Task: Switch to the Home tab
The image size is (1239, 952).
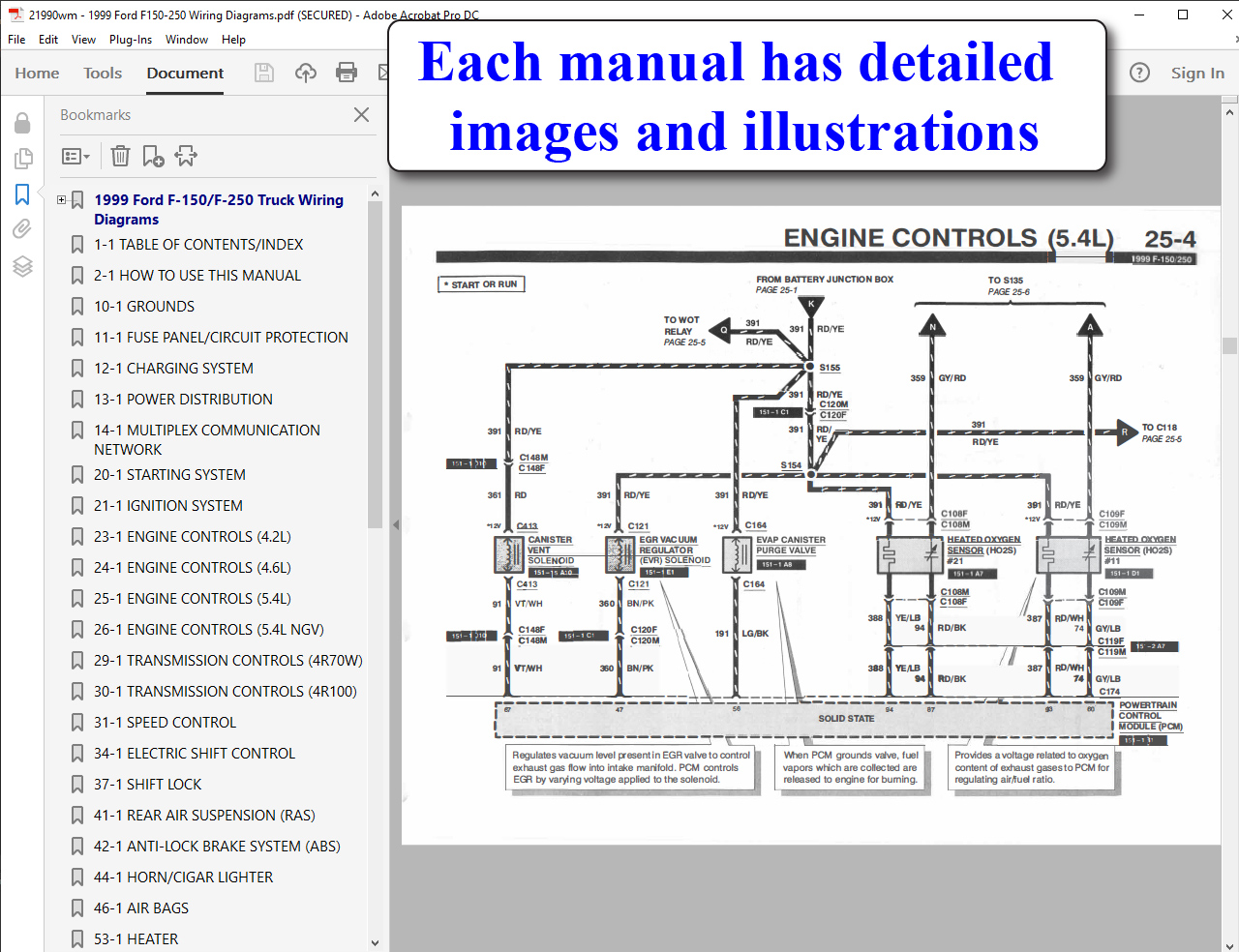Action: 37,73
